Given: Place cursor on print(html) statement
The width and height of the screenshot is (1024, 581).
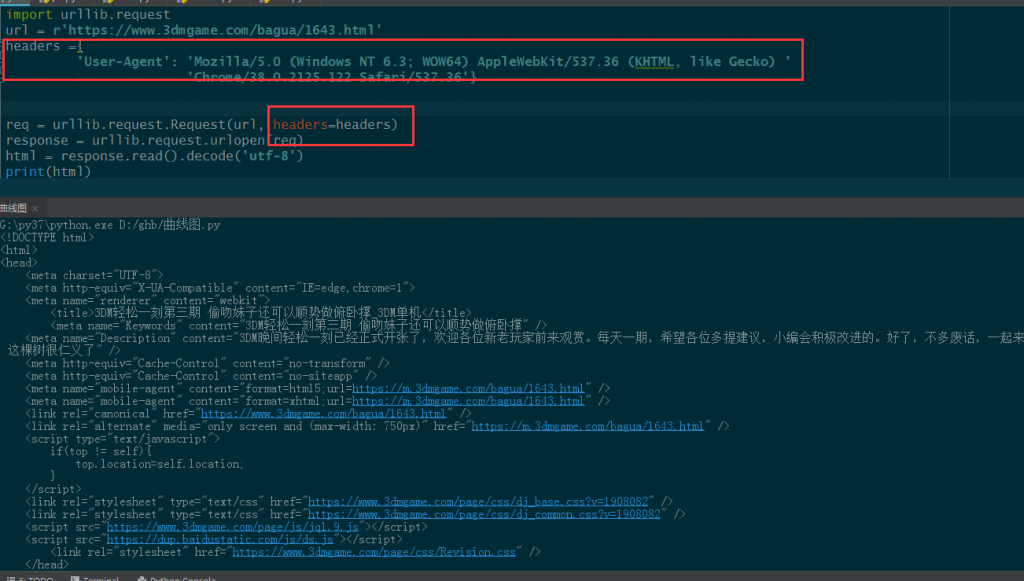Looking at the screenshot, I should pyautogui.click(x=48, y=172).
